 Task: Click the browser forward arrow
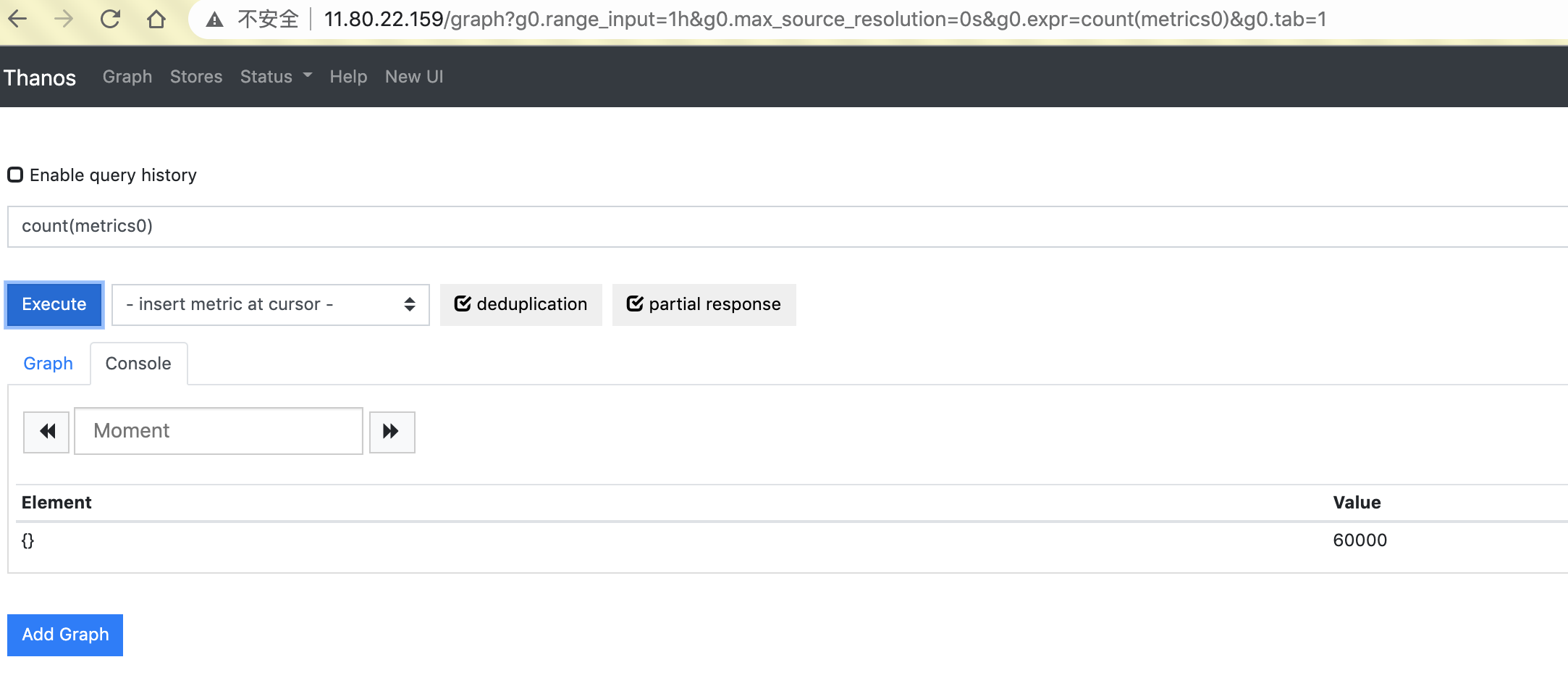[x=64, y=19]
